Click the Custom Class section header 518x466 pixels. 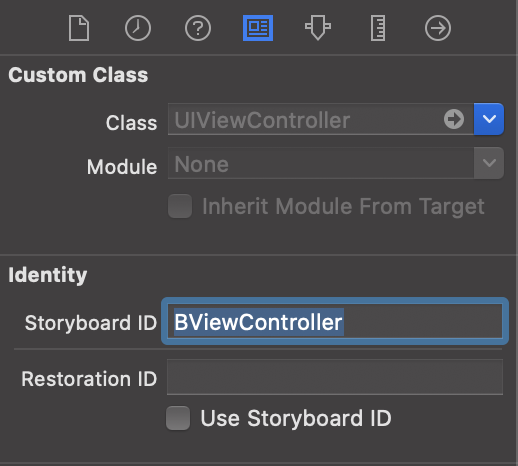[x=78, y=75]
